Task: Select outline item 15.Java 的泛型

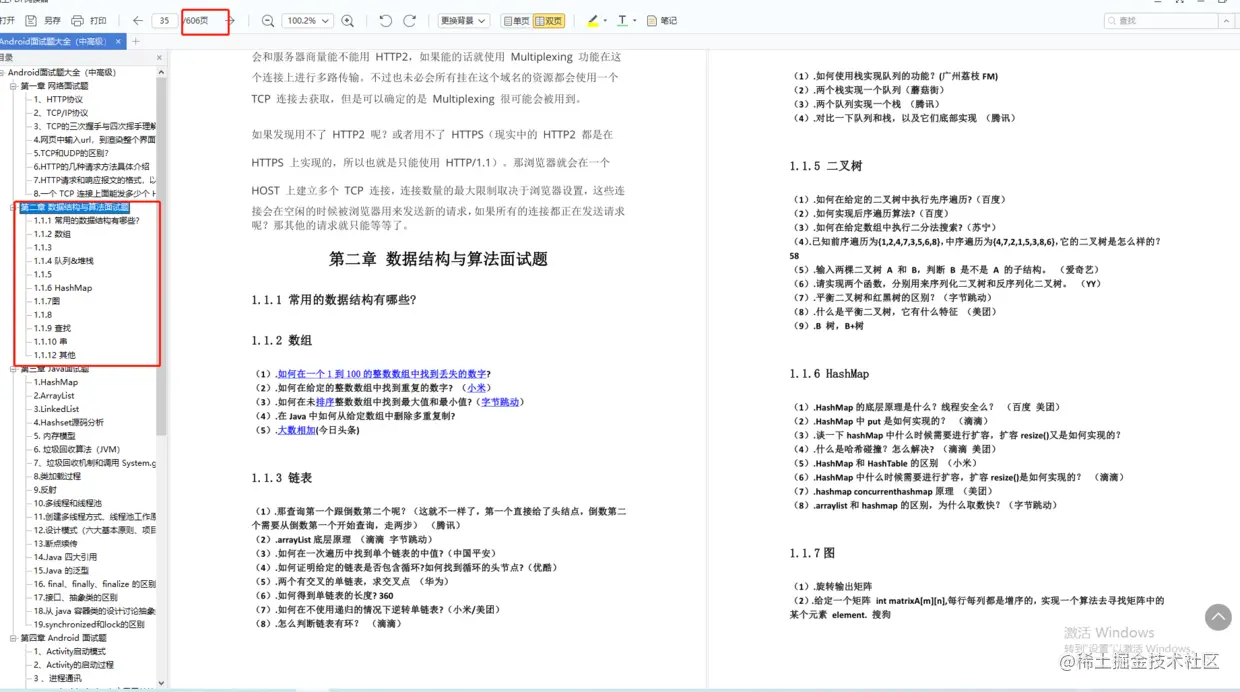Action: 61,570
